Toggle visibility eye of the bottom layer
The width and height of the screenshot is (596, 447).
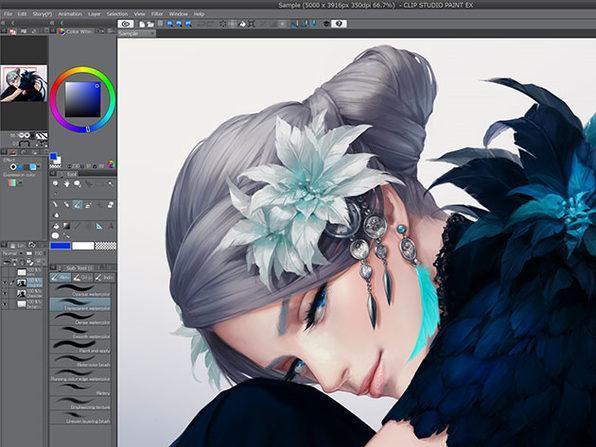[x=5, y=304]
